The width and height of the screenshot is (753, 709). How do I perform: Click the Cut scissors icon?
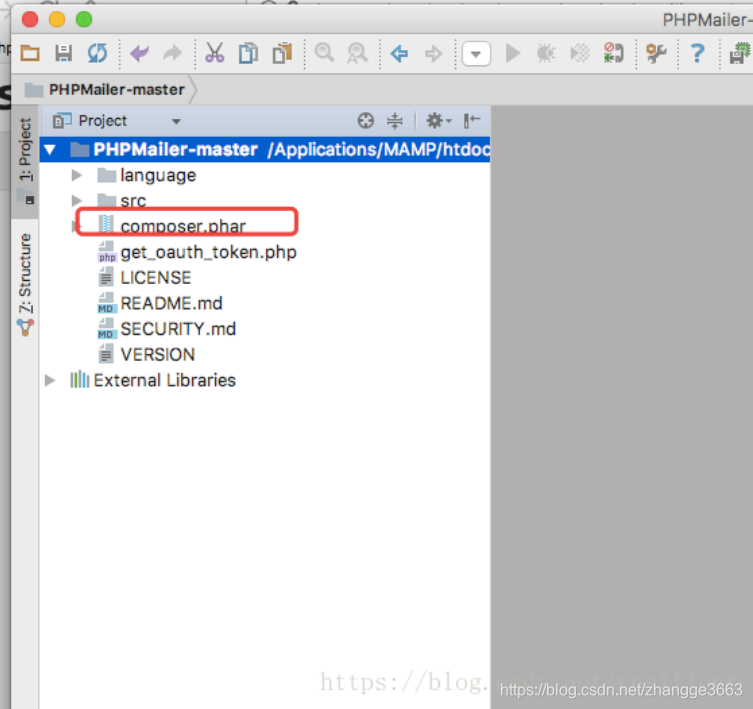click(215, 53)
